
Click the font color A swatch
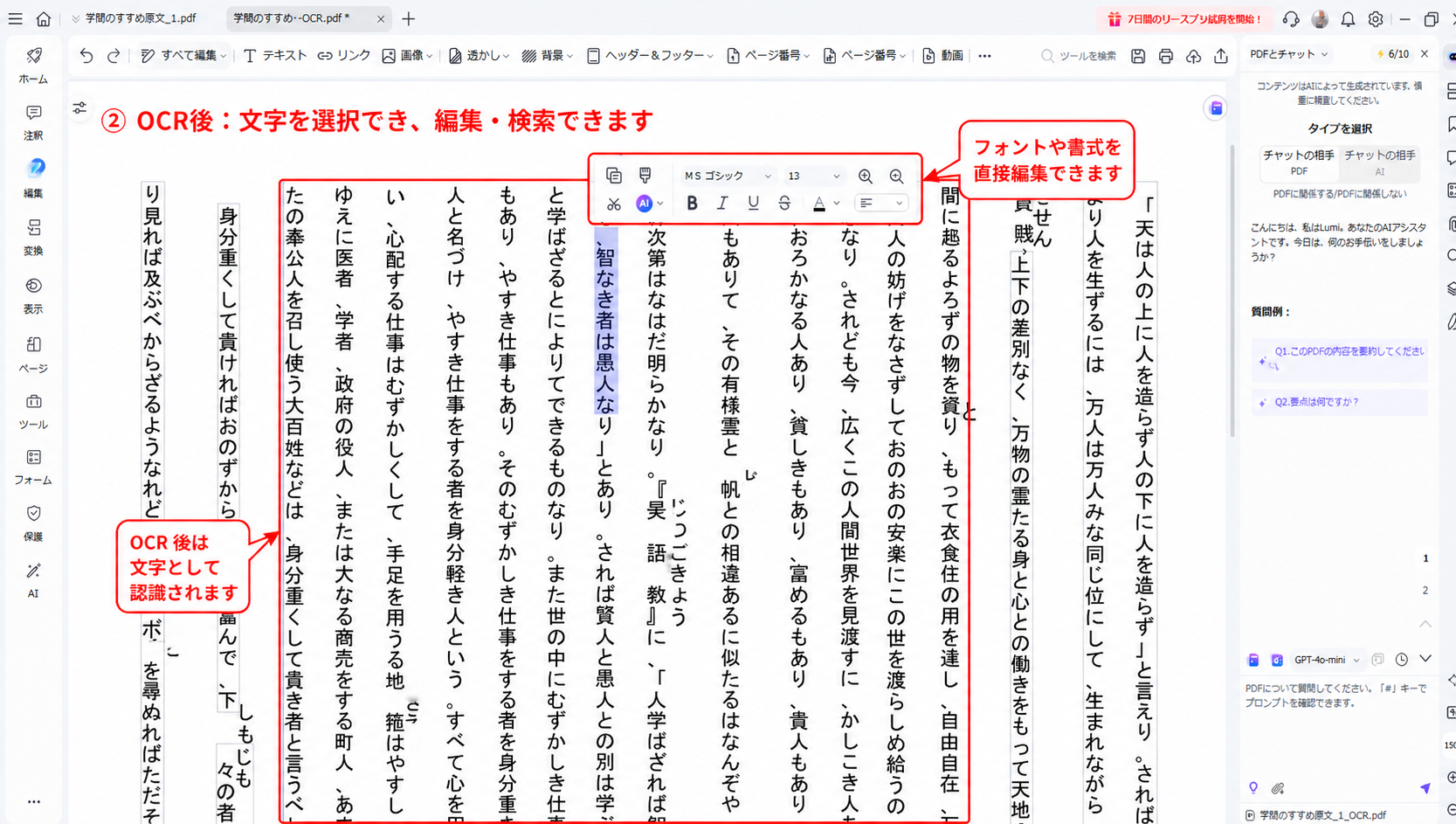coord(818,204)
